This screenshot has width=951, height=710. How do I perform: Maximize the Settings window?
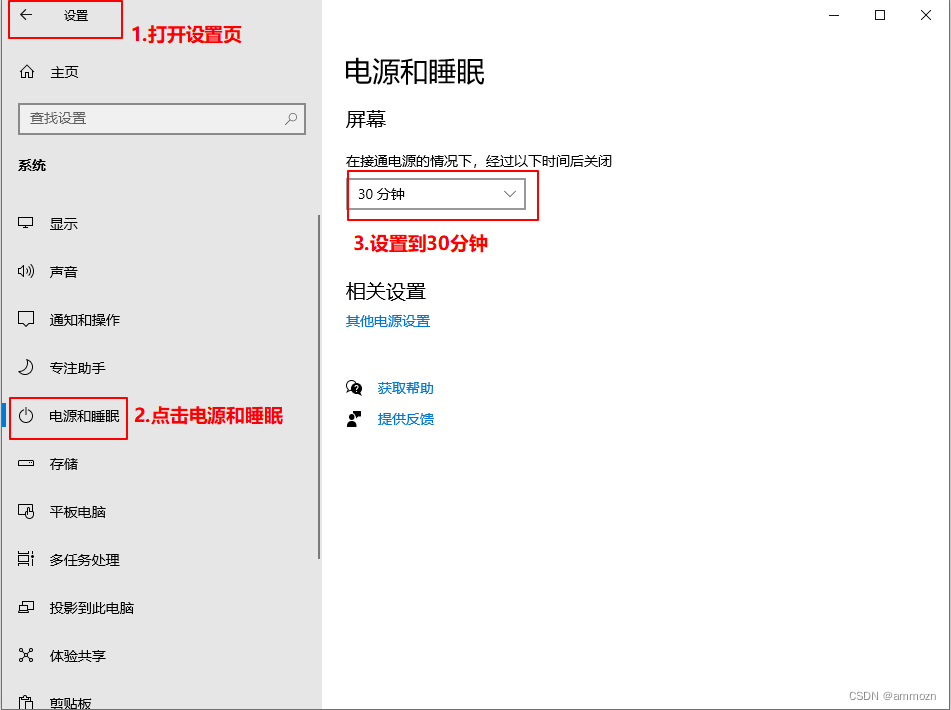880,15
